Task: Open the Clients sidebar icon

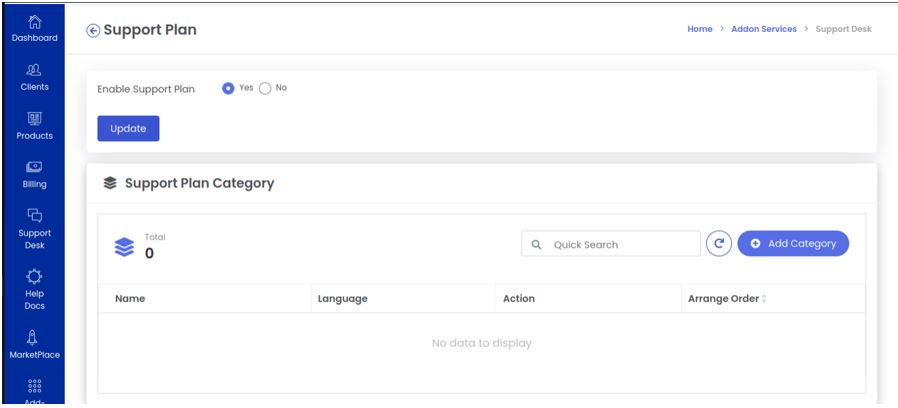Action: pyautogui.click(x=34, y=70)
